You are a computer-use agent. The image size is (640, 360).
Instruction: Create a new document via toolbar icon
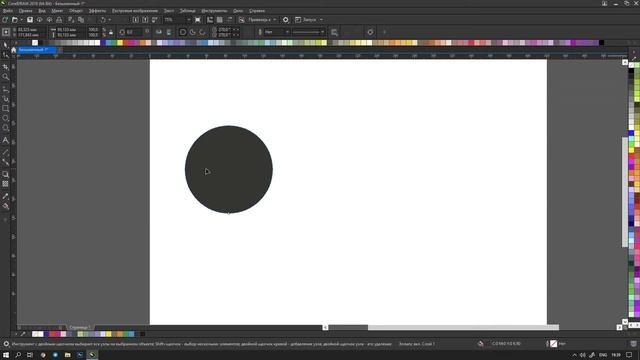coord(5,20)
